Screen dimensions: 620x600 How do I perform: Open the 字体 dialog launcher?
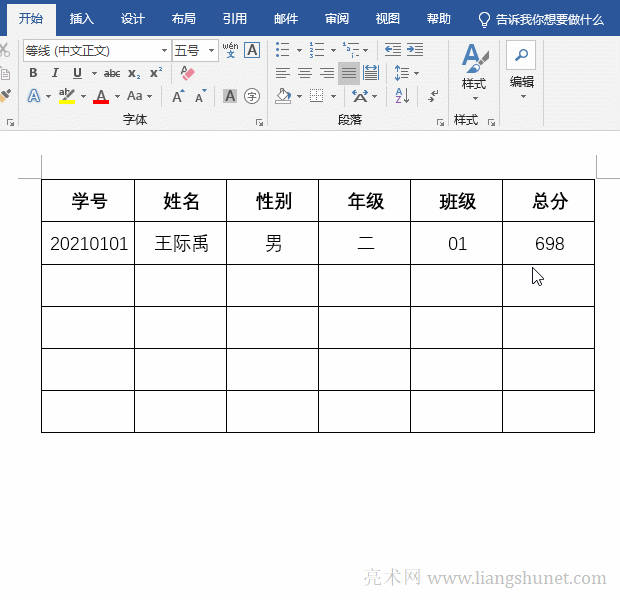click(x=259, y=123)
